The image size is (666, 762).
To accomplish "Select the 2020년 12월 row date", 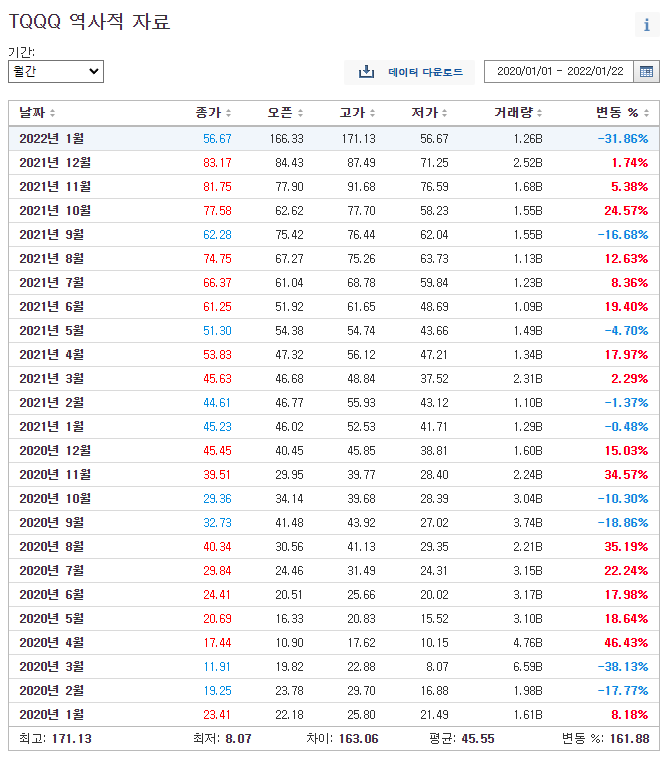I will click(x=55, y=451).
